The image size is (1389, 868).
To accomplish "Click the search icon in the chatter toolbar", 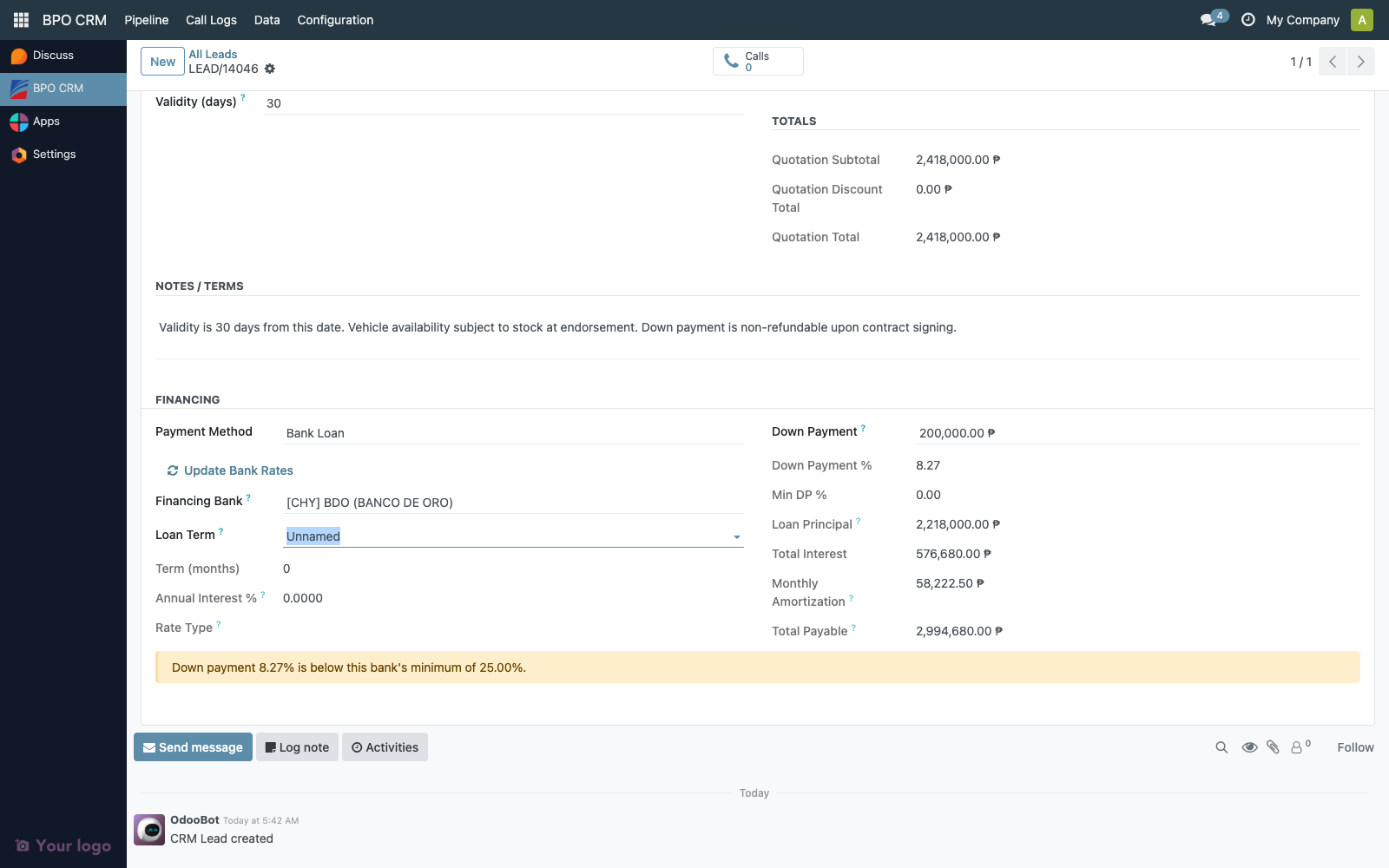I will pyautogui.click(x=1221, y=746).
